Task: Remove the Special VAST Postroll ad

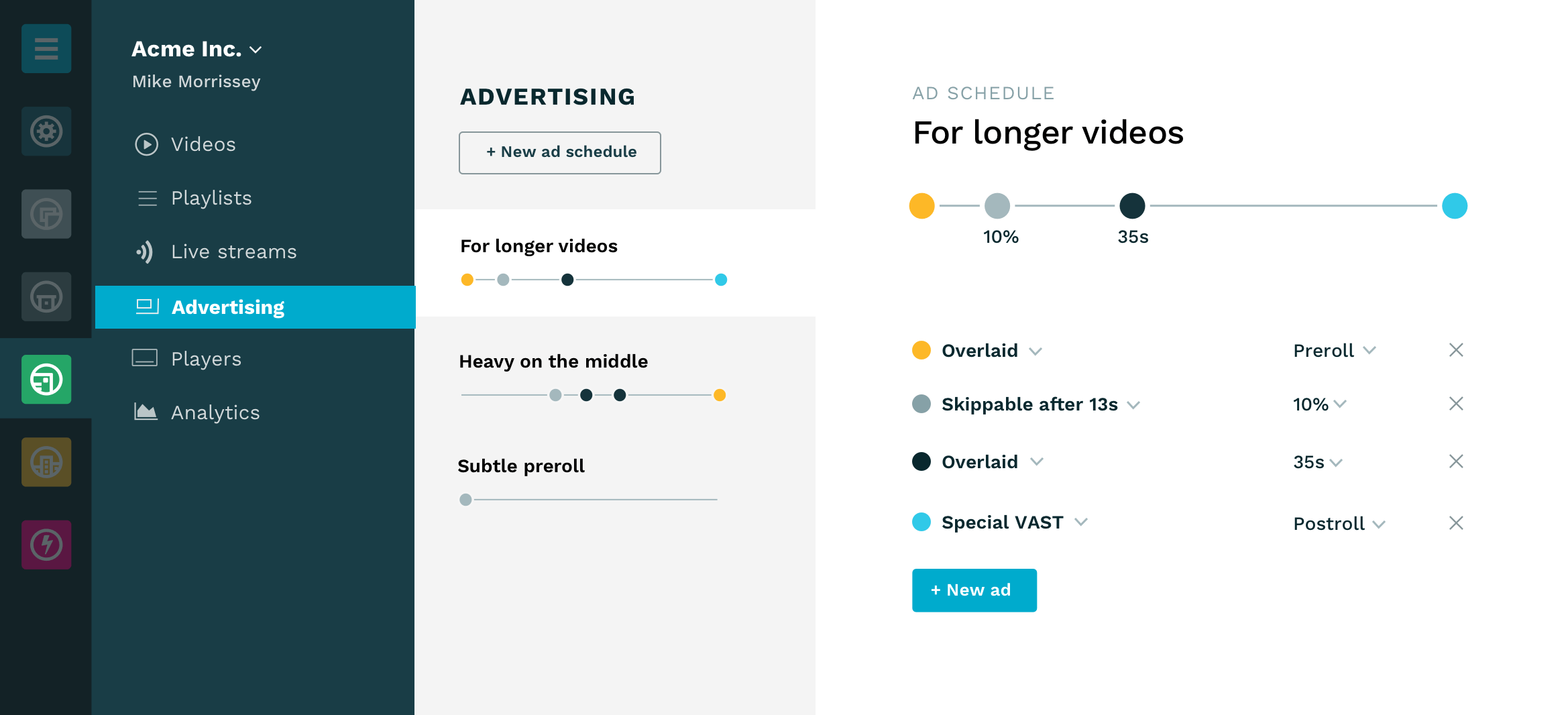Action: 1456,522
